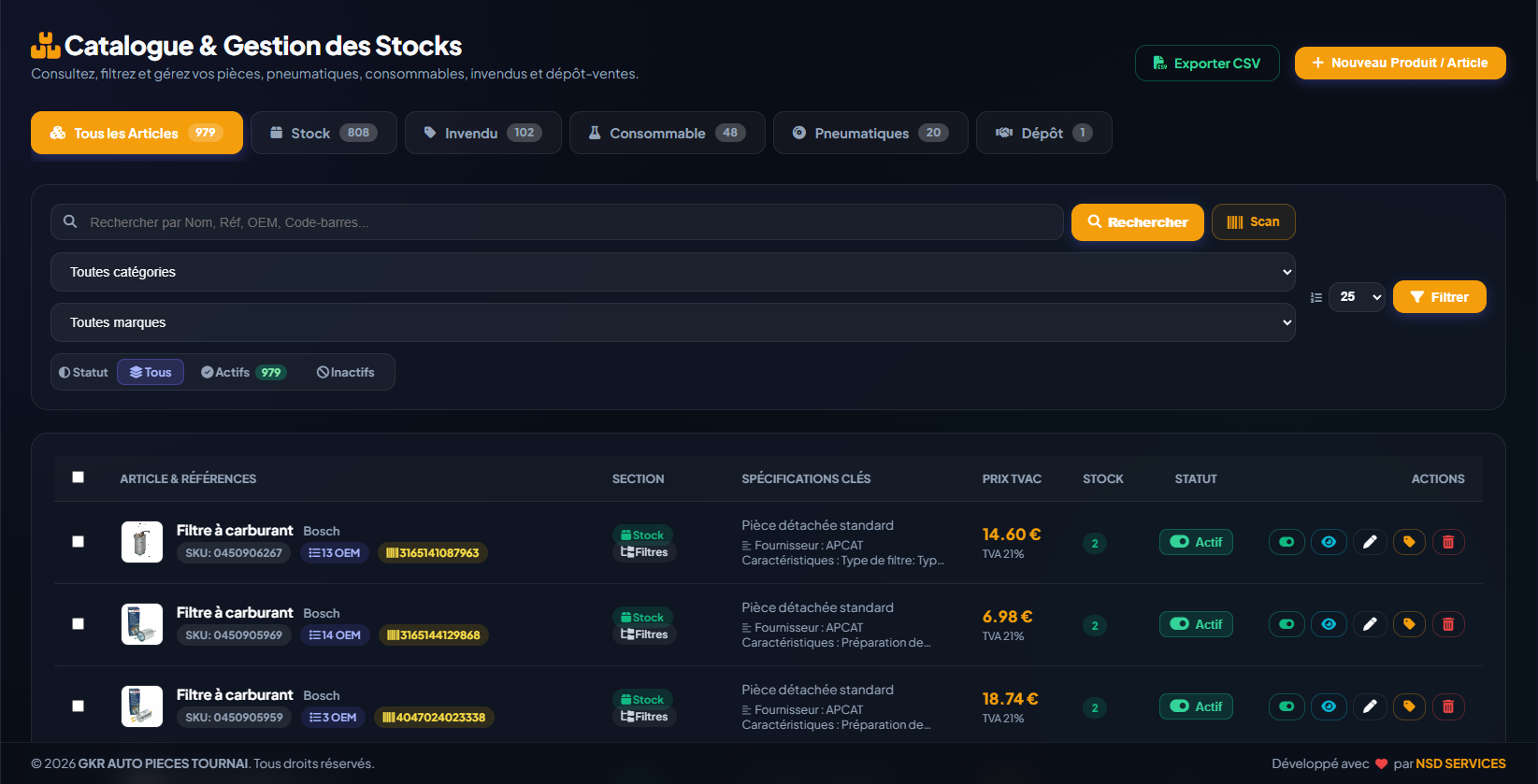The width and height of the screenshot is (1538, 784).
Task: Open the Toutes catégories dropdown
Action: point(673,272)
